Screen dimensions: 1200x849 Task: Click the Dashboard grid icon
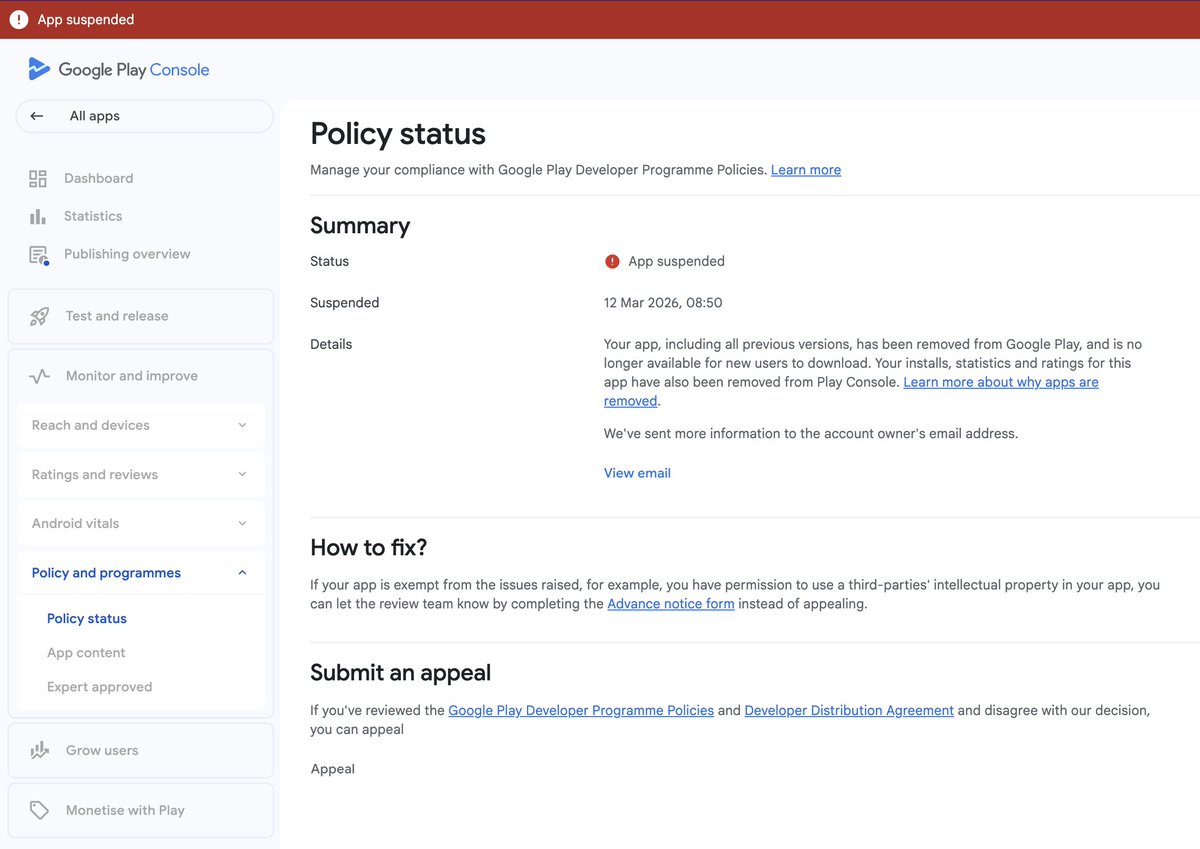pos(38,179)
